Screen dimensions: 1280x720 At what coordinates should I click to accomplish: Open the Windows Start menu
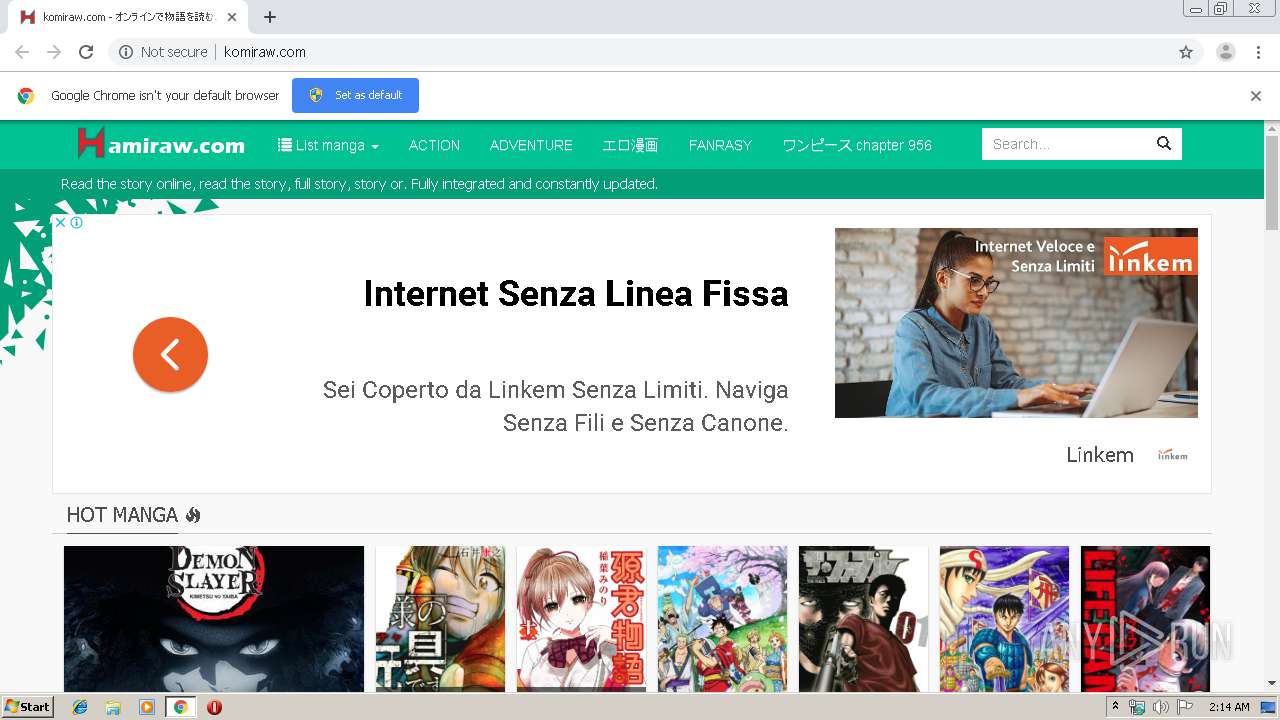point(28,707)
